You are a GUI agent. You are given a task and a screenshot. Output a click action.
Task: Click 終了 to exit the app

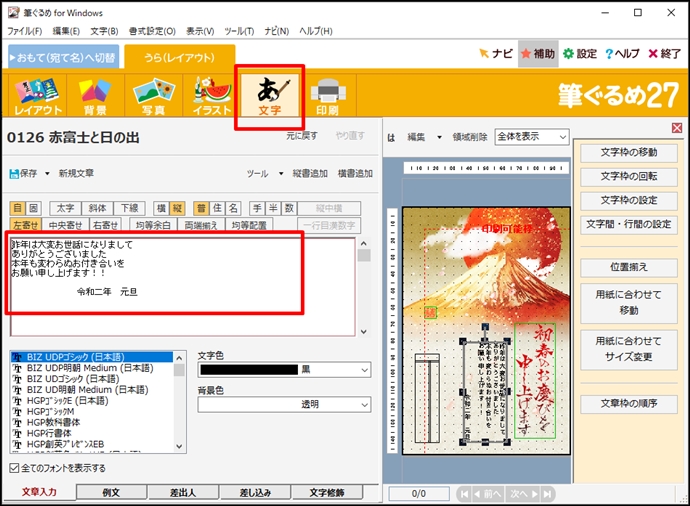click(x=664, y=54)
